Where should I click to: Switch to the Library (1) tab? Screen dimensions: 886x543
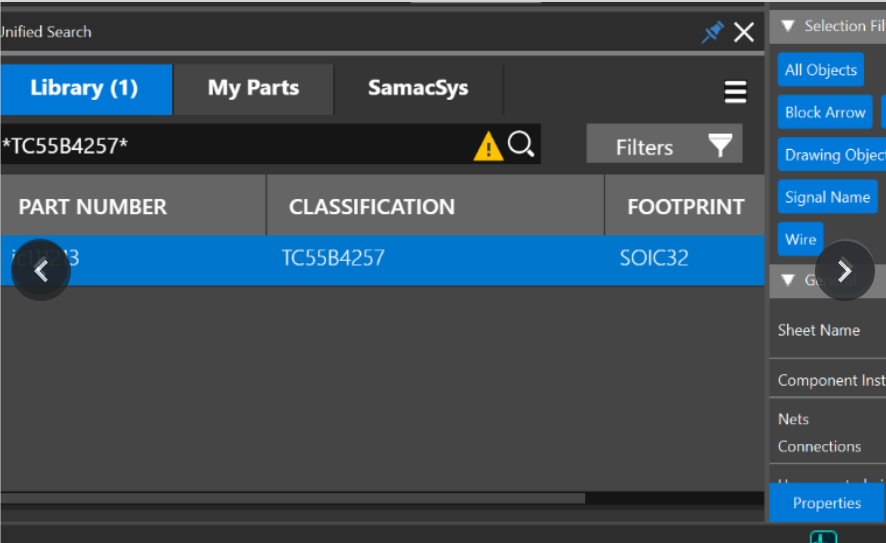tap(85, 89)
